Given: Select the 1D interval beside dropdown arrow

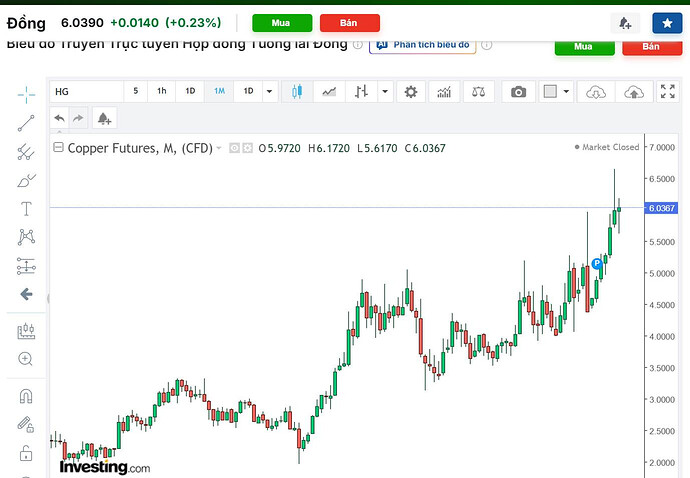Looking at the screenshot, I should coord(248,91).
